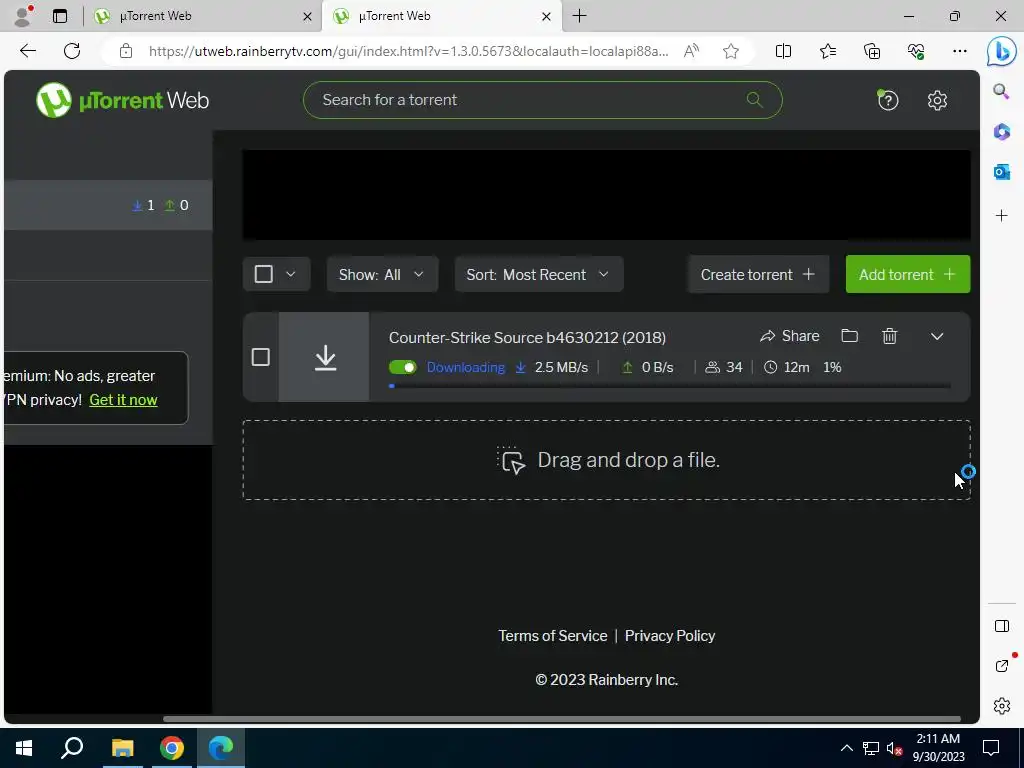This screenshot has height=768, width=1024.
Task: Open link in new window sidebar icon
Action: [1001, 665]
